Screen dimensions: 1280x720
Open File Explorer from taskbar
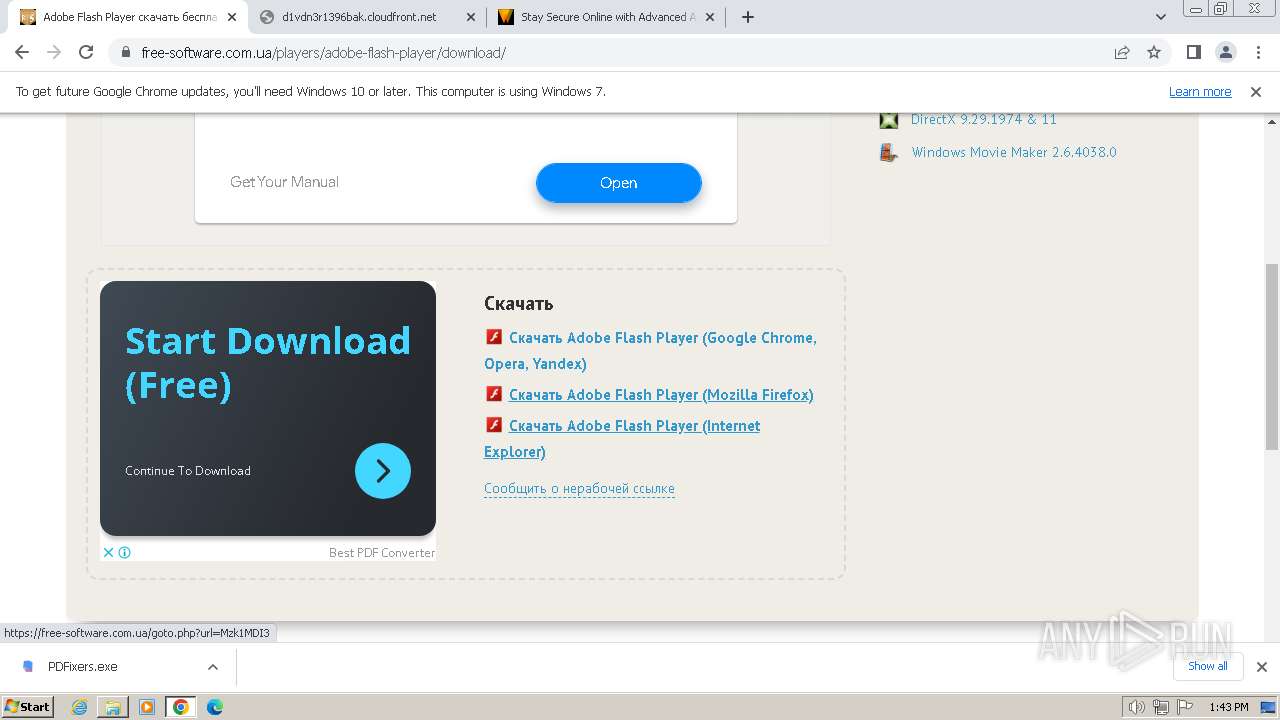pos(113,707)
